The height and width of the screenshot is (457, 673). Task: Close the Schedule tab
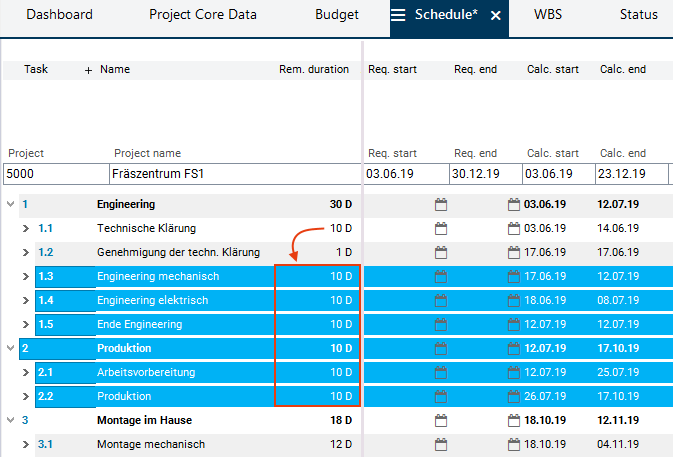coord(495,16)
